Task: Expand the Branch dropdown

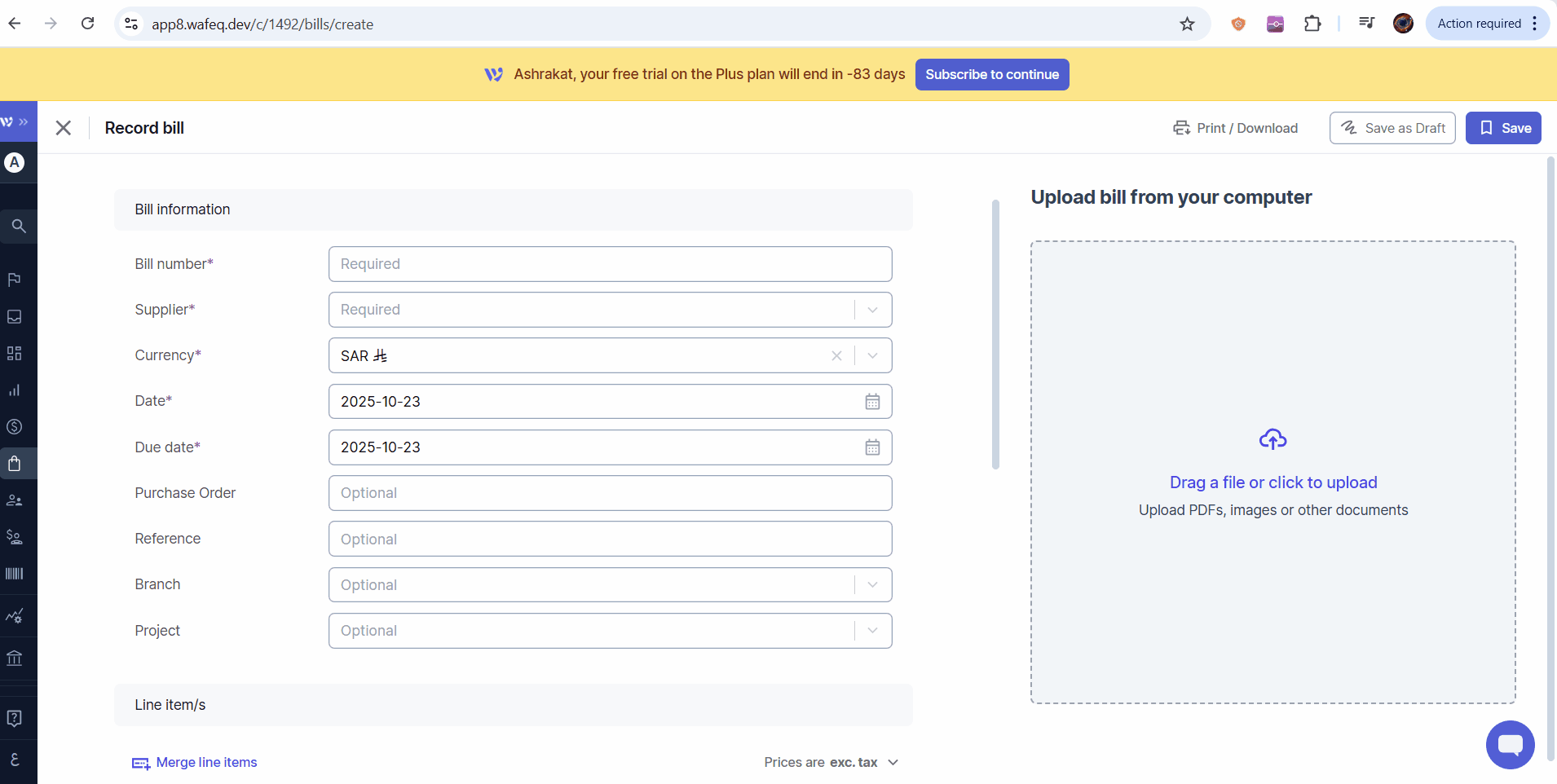Action: pyautogui.click(x=872, y=585)
